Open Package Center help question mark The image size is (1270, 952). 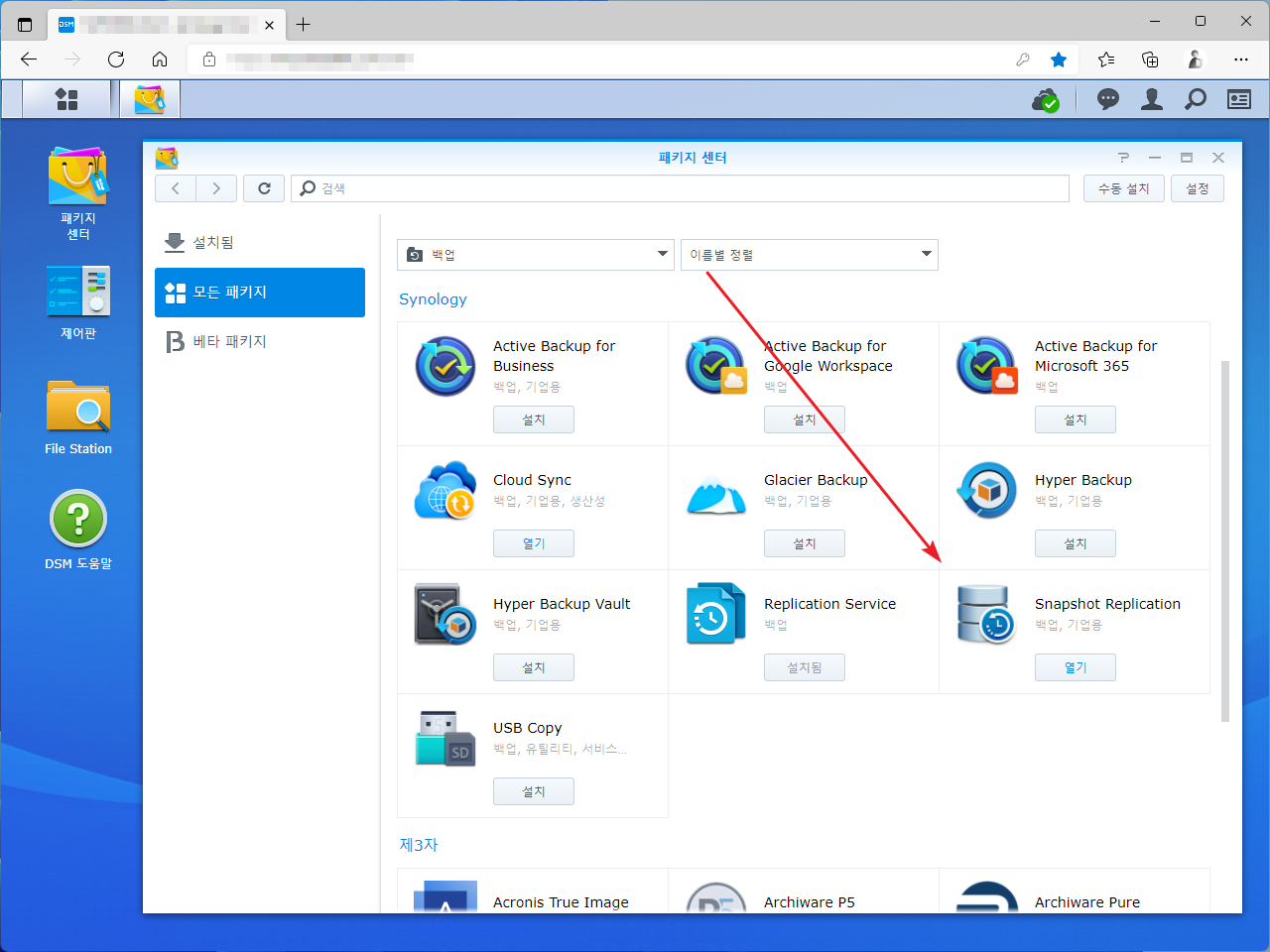(1123, 158)
